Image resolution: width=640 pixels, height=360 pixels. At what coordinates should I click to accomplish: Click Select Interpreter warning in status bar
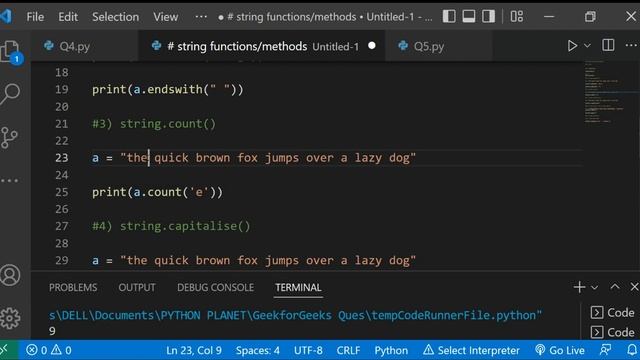coord(471,350)
